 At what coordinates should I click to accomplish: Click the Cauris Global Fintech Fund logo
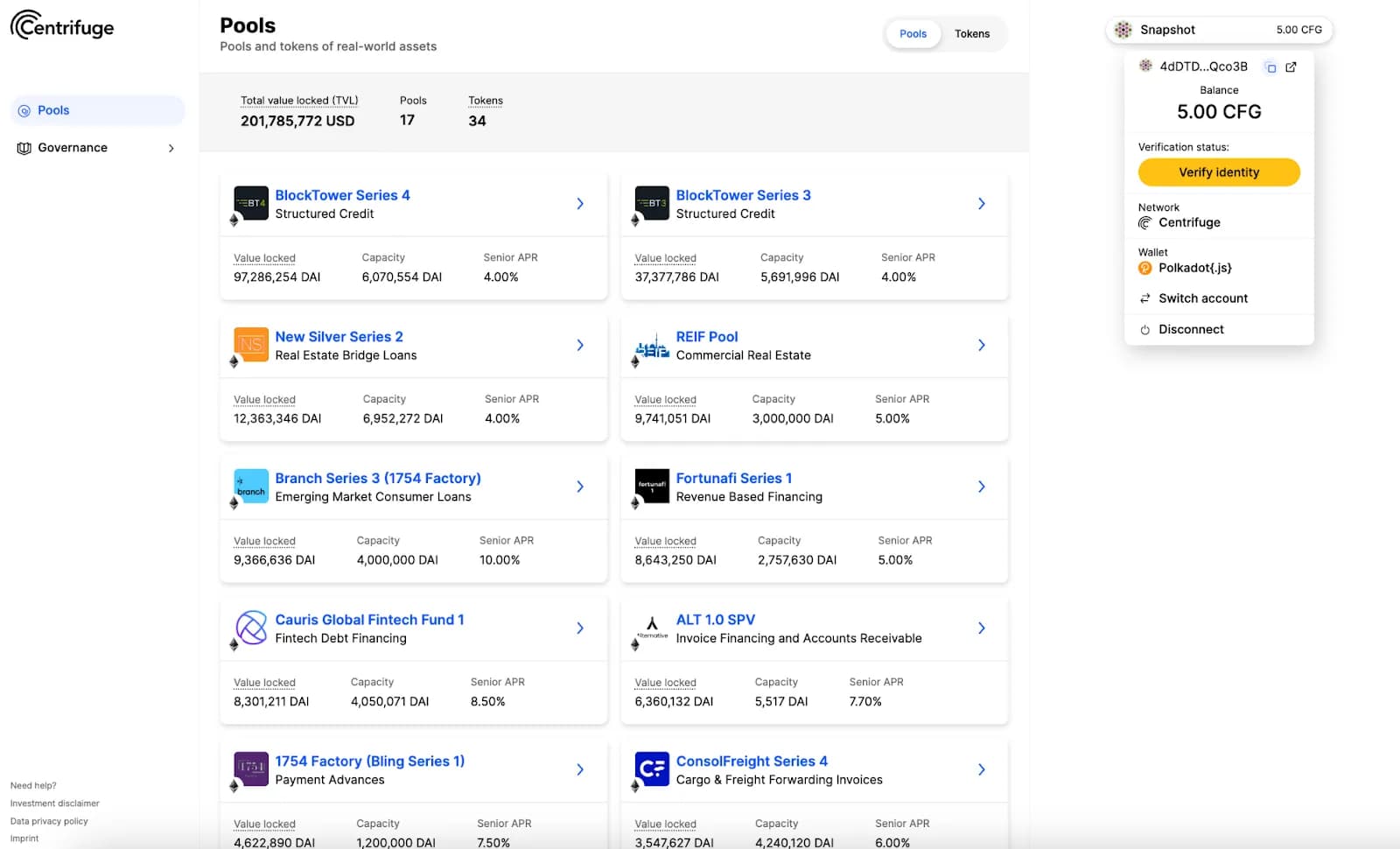pyautogui.click(x=251, y=628)
